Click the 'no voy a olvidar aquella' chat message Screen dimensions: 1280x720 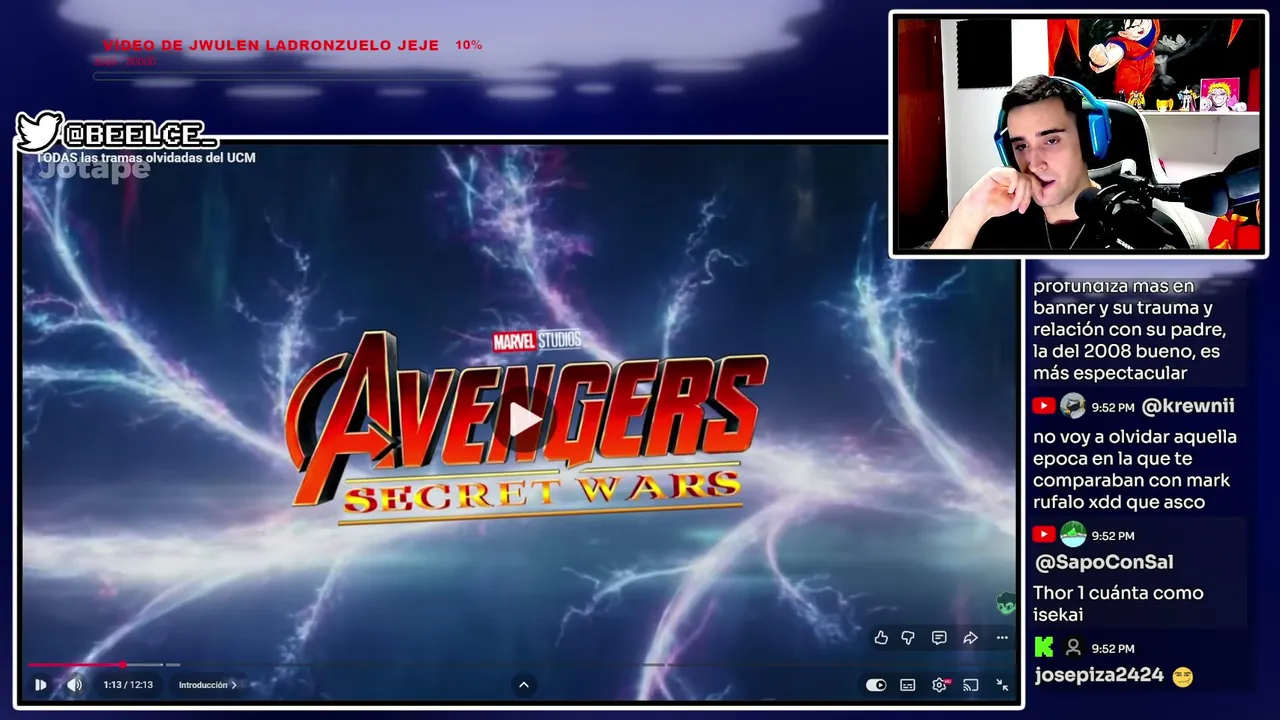click(1135, 470)
